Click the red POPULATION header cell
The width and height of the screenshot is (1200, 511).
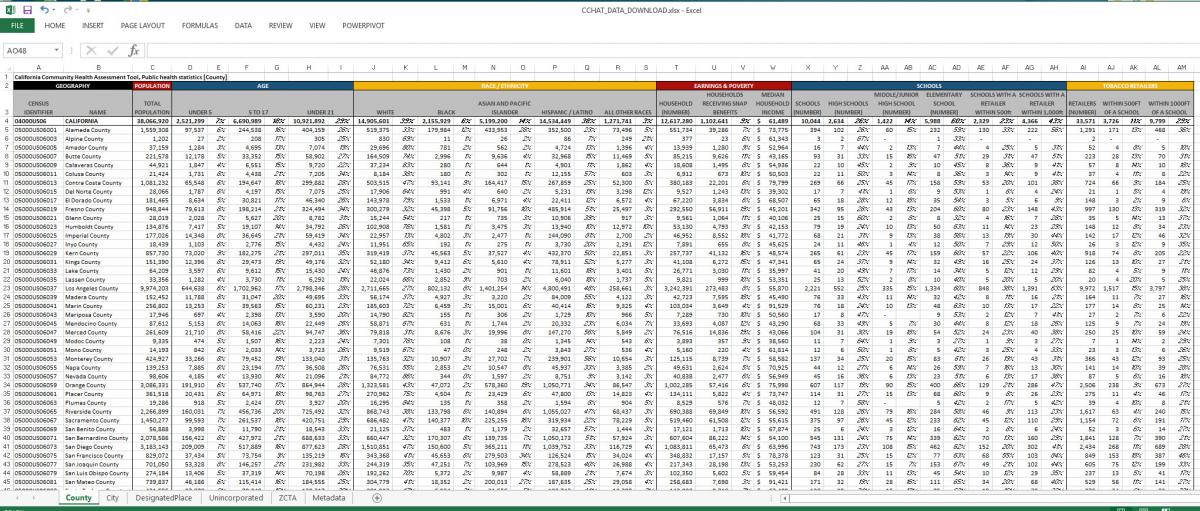click(x=152, y=86)
